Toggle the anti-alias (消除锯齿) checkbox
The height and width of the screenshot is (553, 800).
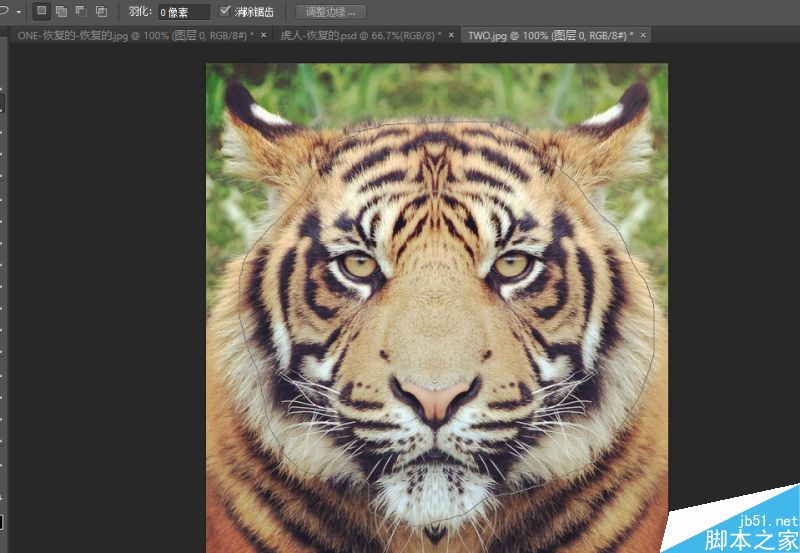tap(224, 11)
